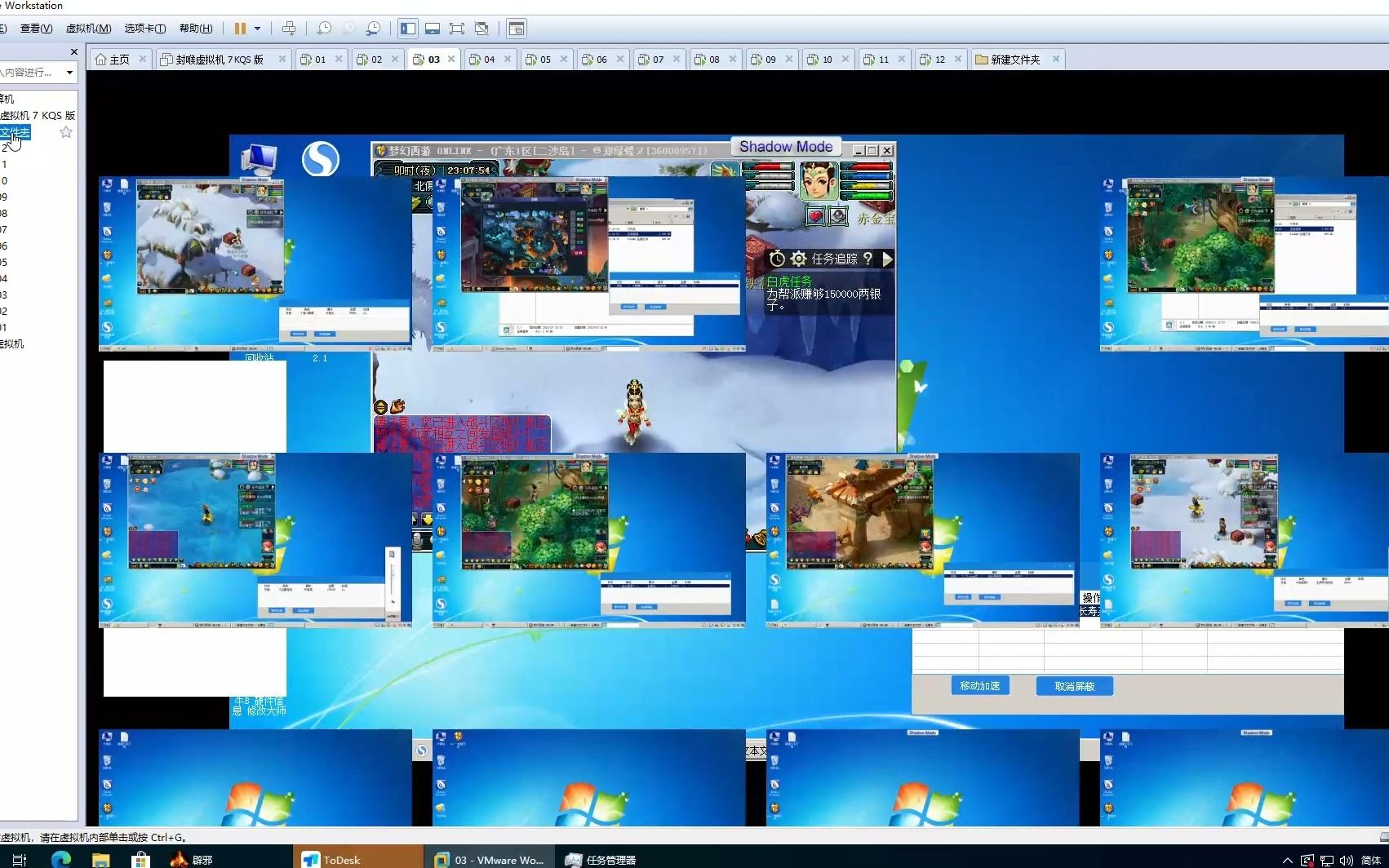1389x868 pixels.
Task: Click the game character sprite in snow
Action: (634, 412)
